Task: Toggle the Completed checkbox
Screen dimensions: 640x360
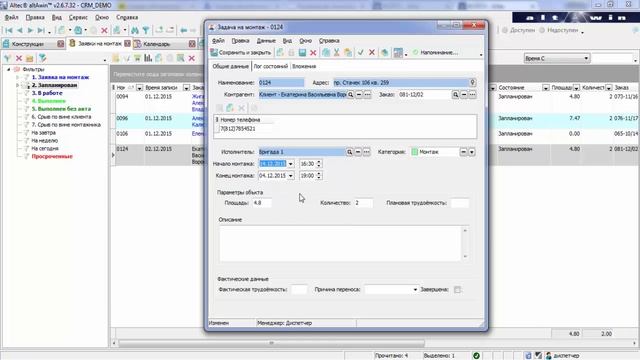Action: point(457,289)
